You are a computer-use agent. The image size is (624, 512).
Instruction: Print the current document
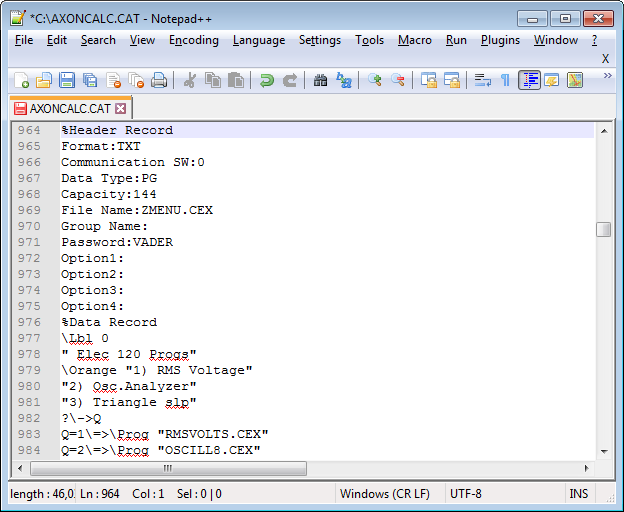click(x=159, y=80)
